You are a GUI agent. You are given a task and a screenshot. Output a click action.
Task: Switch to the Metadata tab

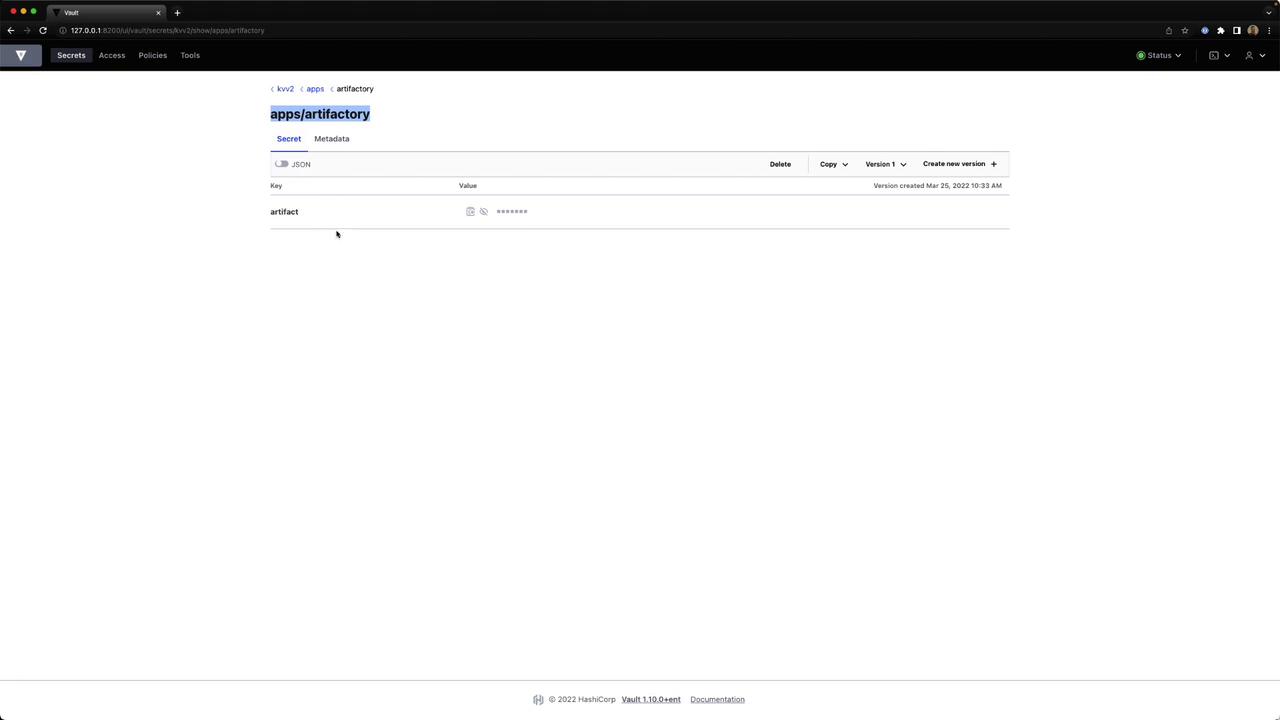click(332, 139)
